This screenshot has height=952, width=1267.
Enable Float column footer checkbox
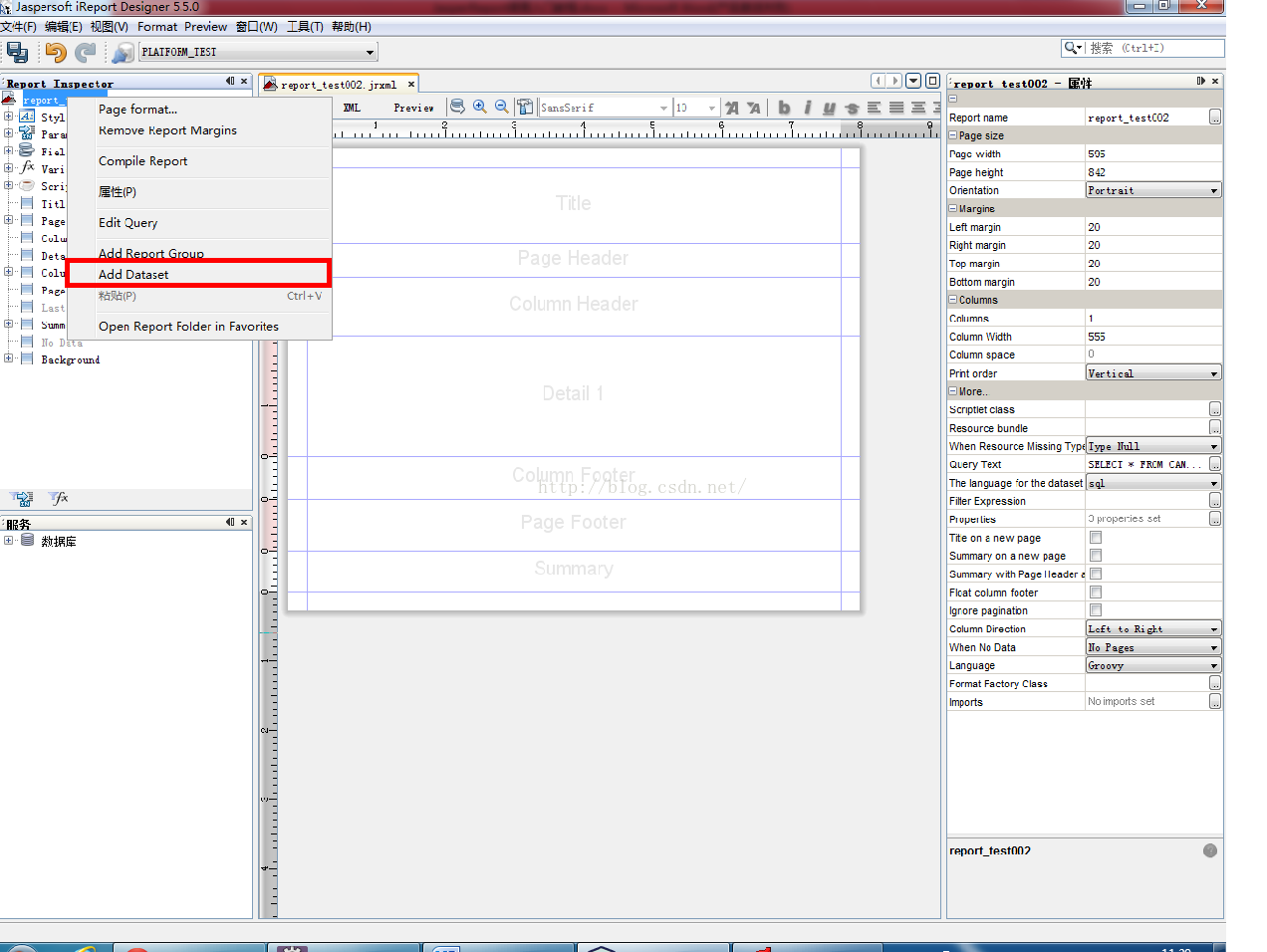(x=1096, y=593)
